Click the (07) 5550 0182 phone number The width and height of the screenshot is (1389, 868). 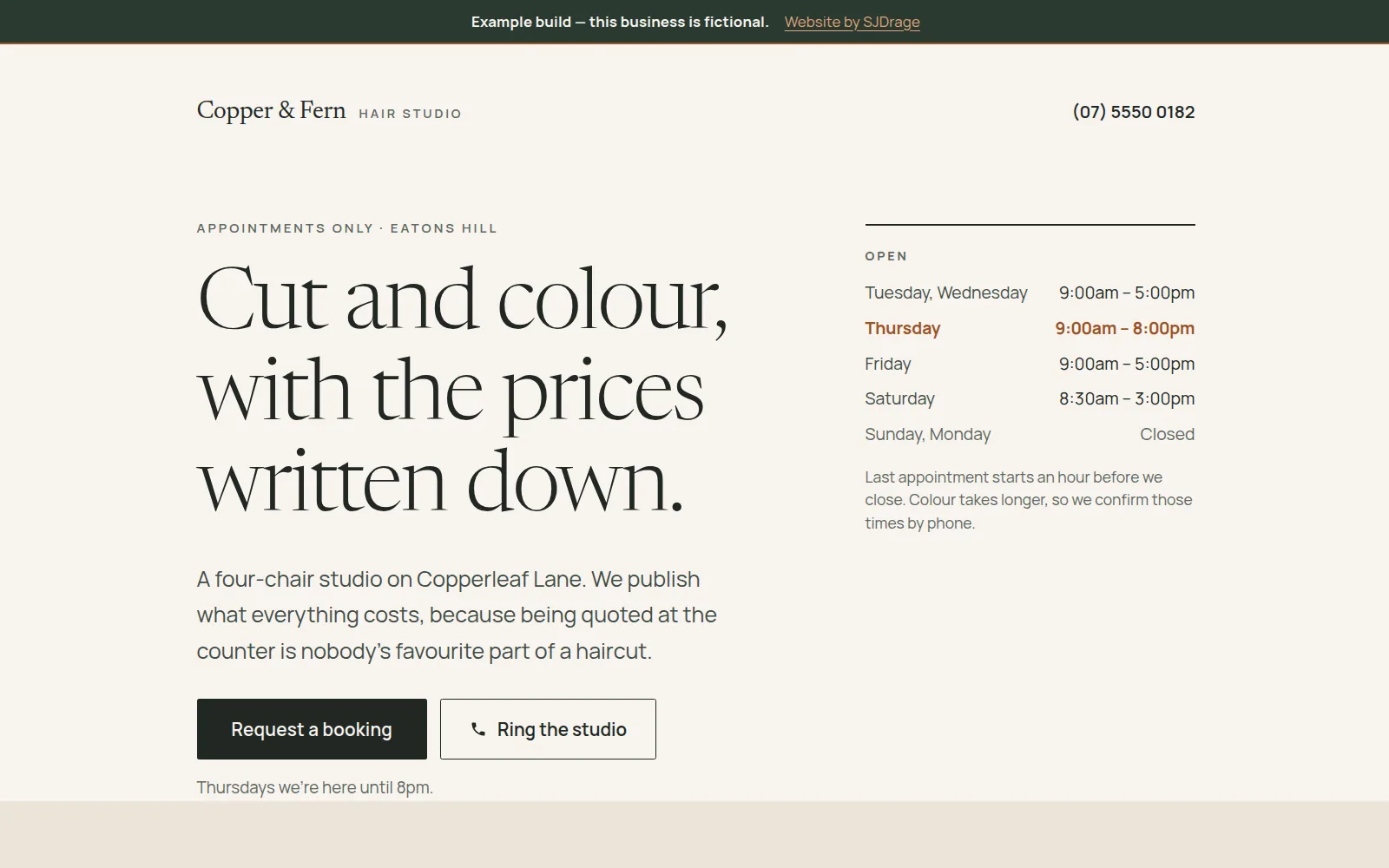[1134, 112]
